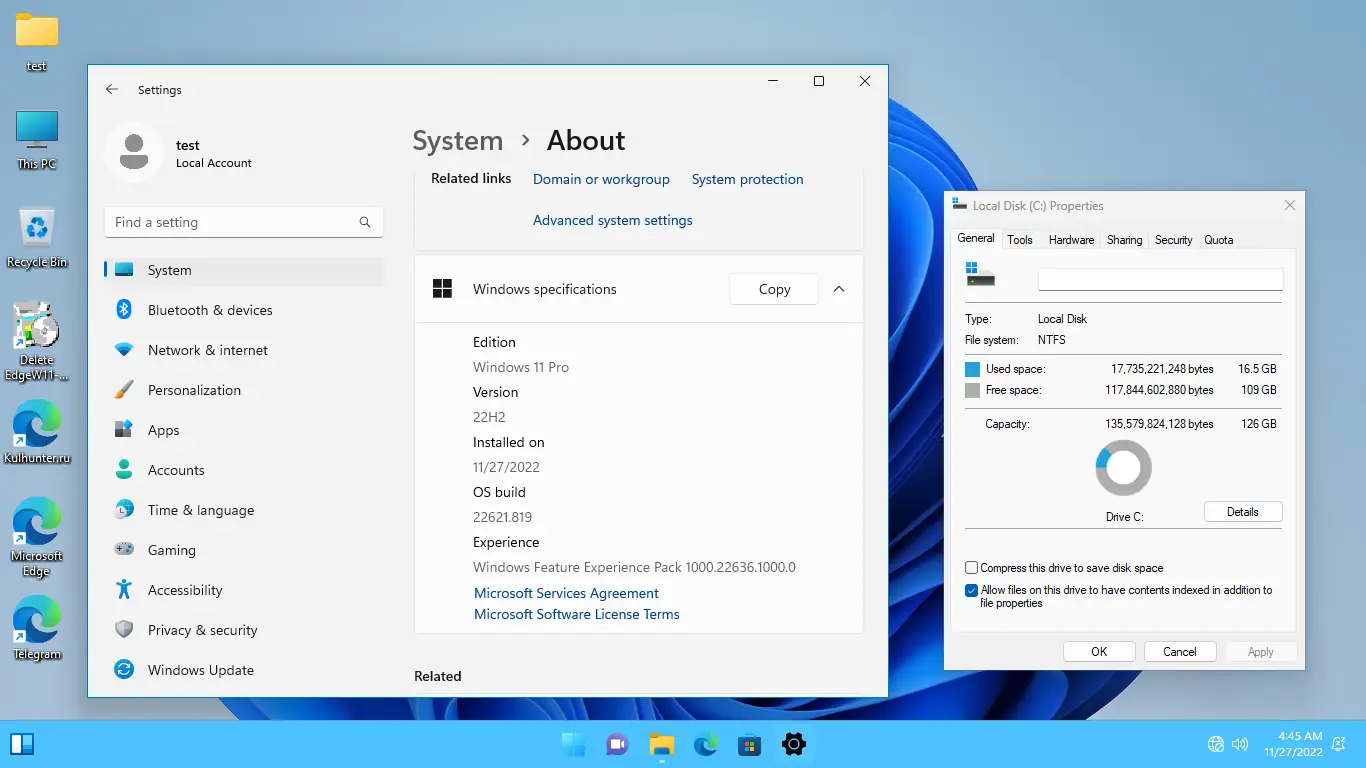Enable Compress this drive to save disk space
Viewport: 1366px width, 768px height.
[x=971, y=567]
